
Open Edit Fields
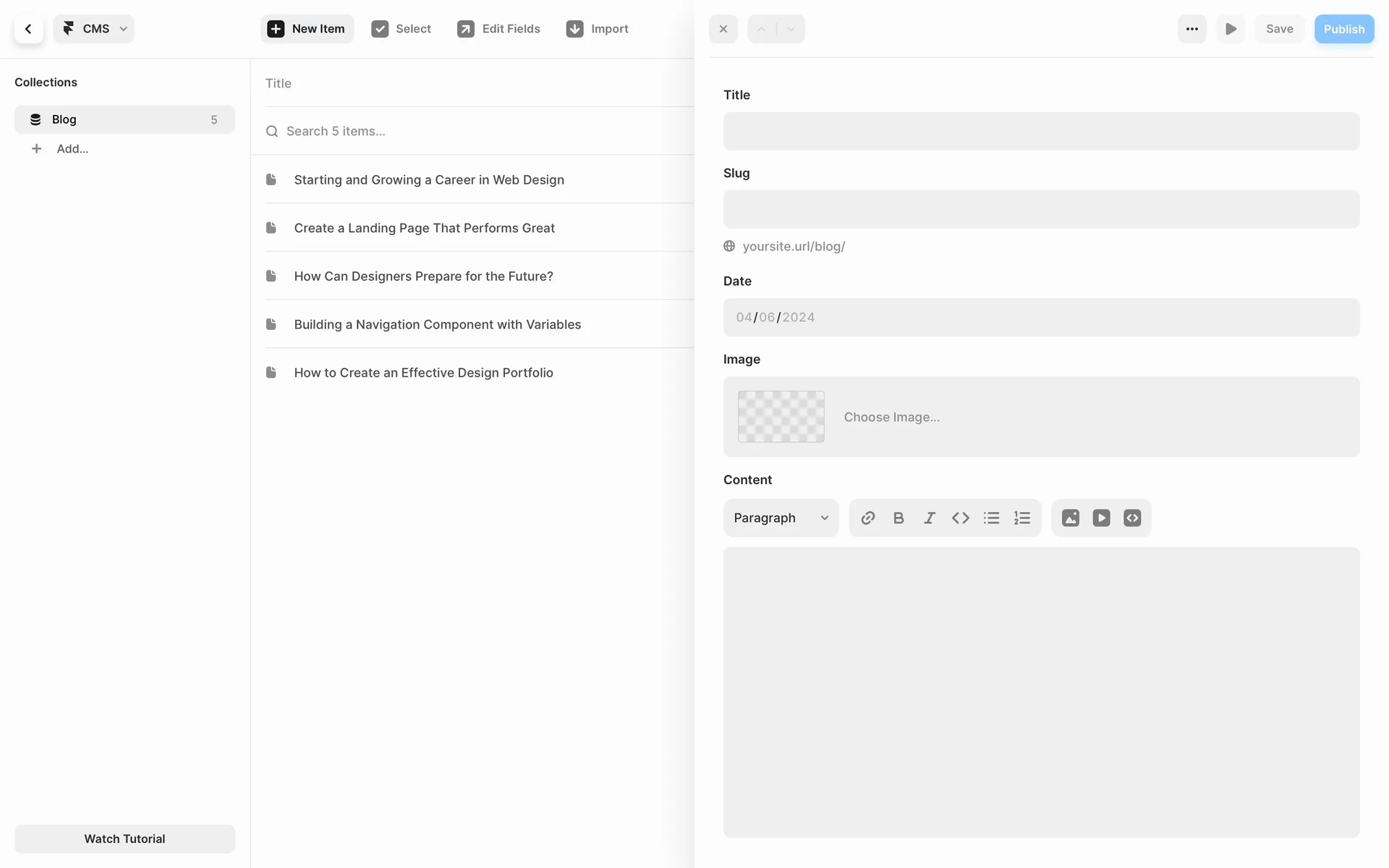click(x=499, y=29)
